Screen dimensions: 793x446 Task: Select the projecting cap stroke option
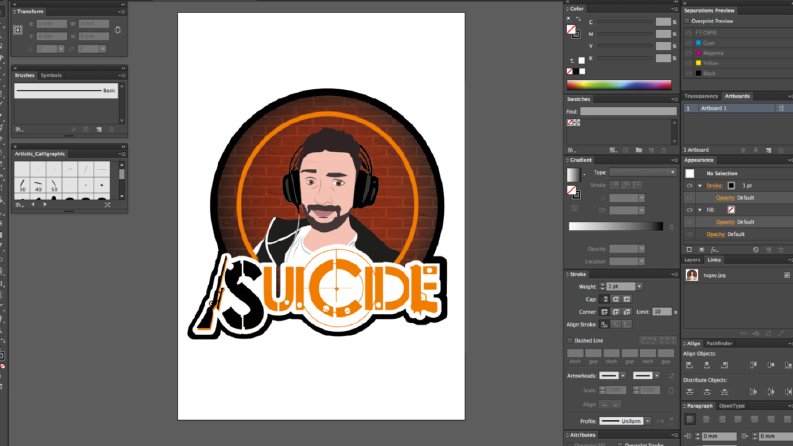pos(627,299)
